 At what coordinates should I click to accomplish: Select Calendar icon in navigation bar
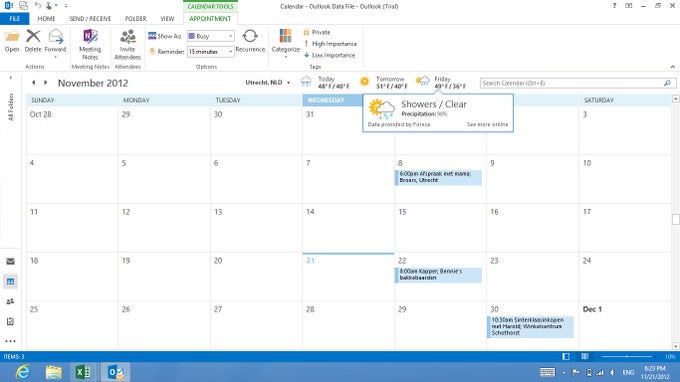[10, 281]
